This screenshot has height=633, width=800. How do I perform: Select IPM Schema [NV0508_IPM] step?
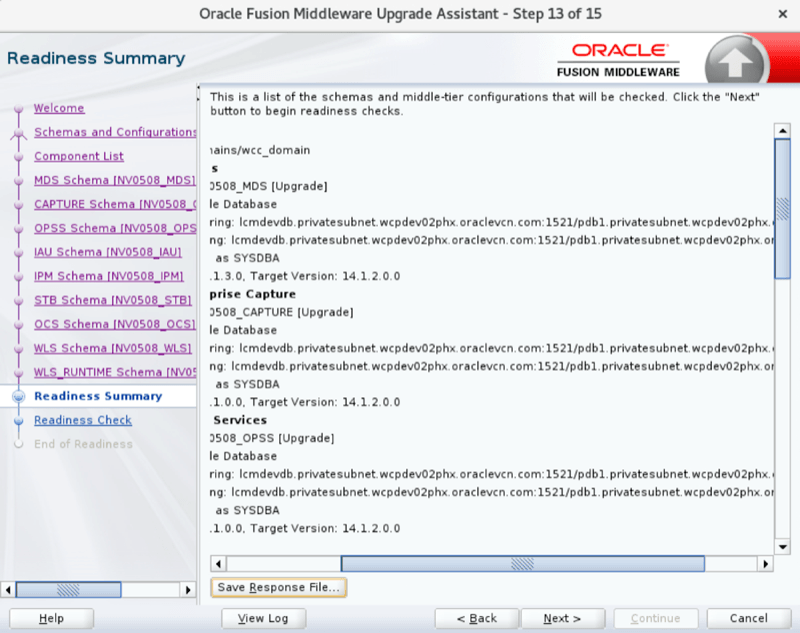[109, 276]
